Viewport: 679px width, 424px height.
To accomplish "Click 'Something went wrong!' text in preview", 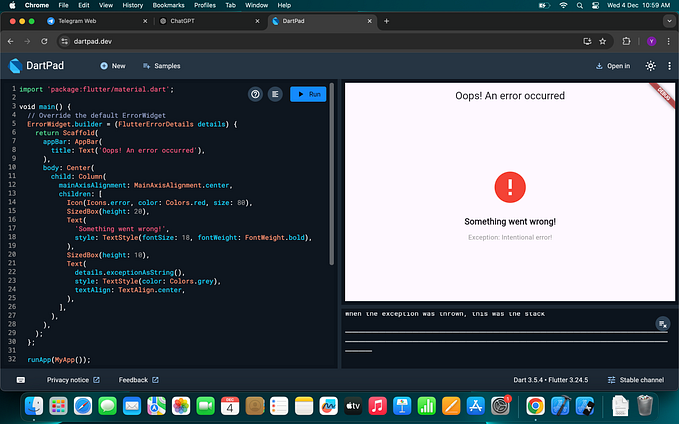I will click(510, 222).
